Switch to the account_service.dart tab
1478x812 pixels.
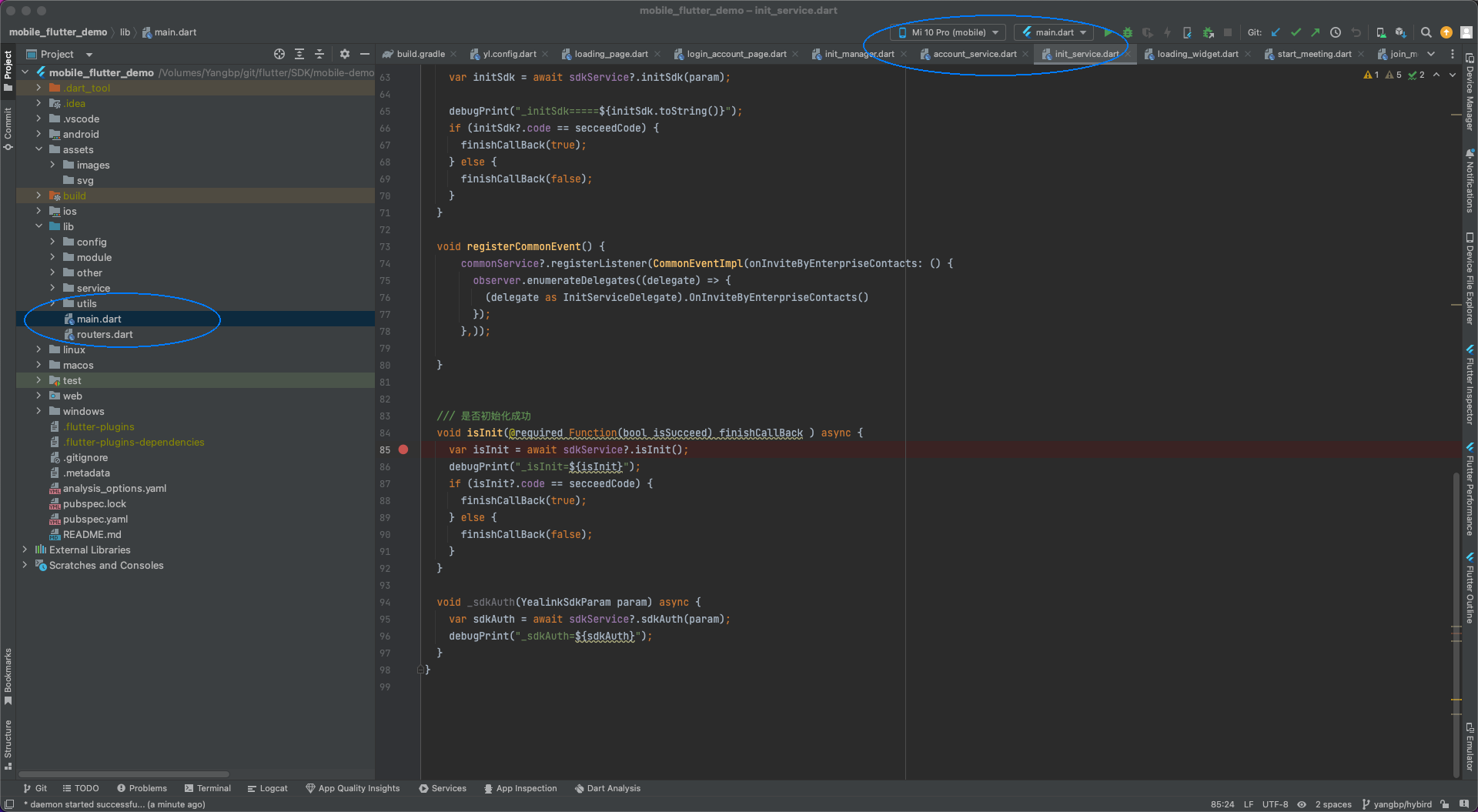click(975, 54)
